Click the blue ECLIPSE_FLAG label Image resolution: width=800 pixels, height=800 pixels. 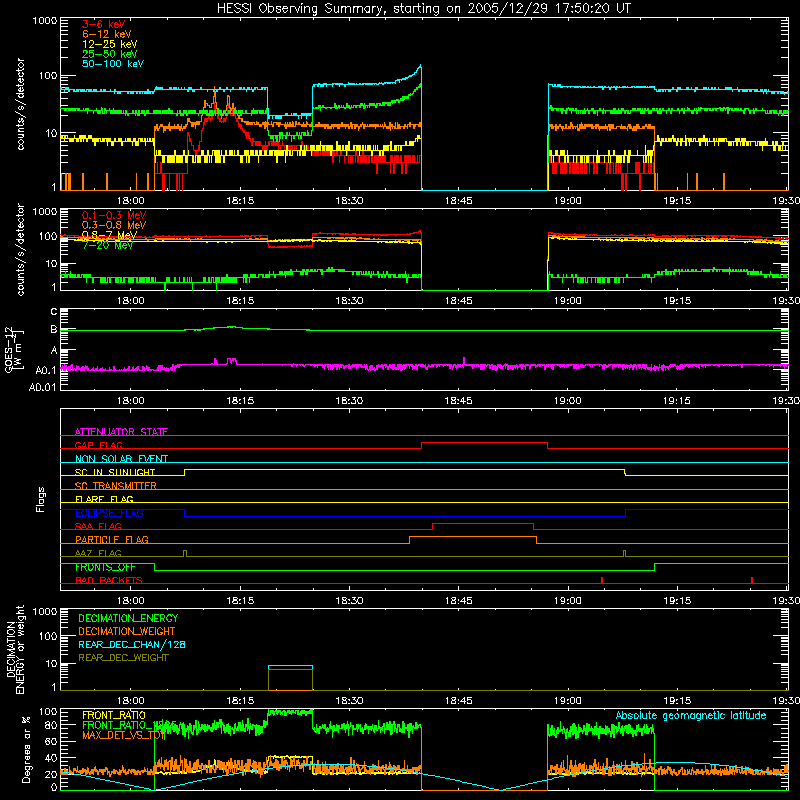click(x=109, y=513)
